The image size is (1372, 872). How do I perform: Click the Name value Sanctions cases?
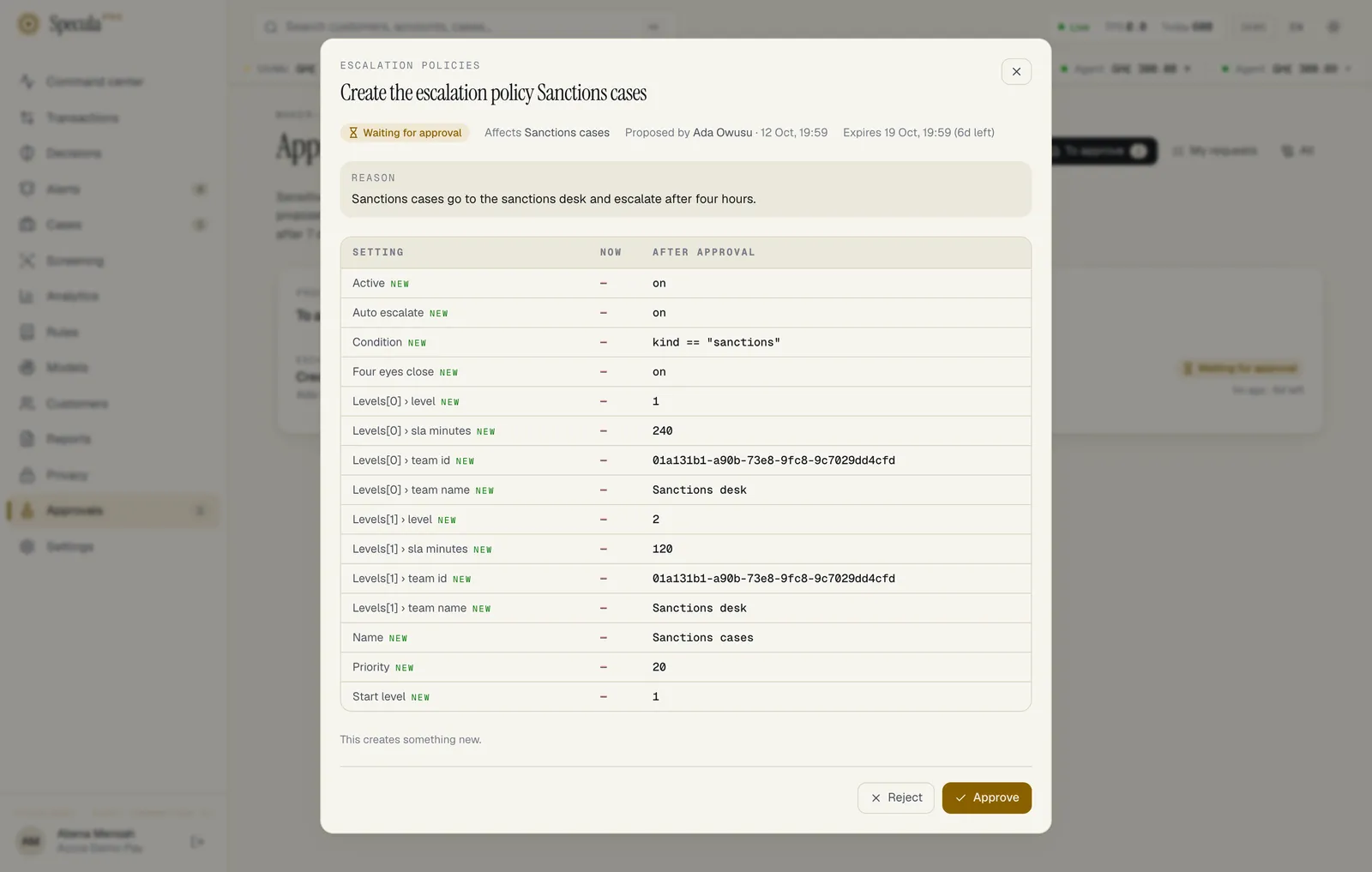click(702, 638)
